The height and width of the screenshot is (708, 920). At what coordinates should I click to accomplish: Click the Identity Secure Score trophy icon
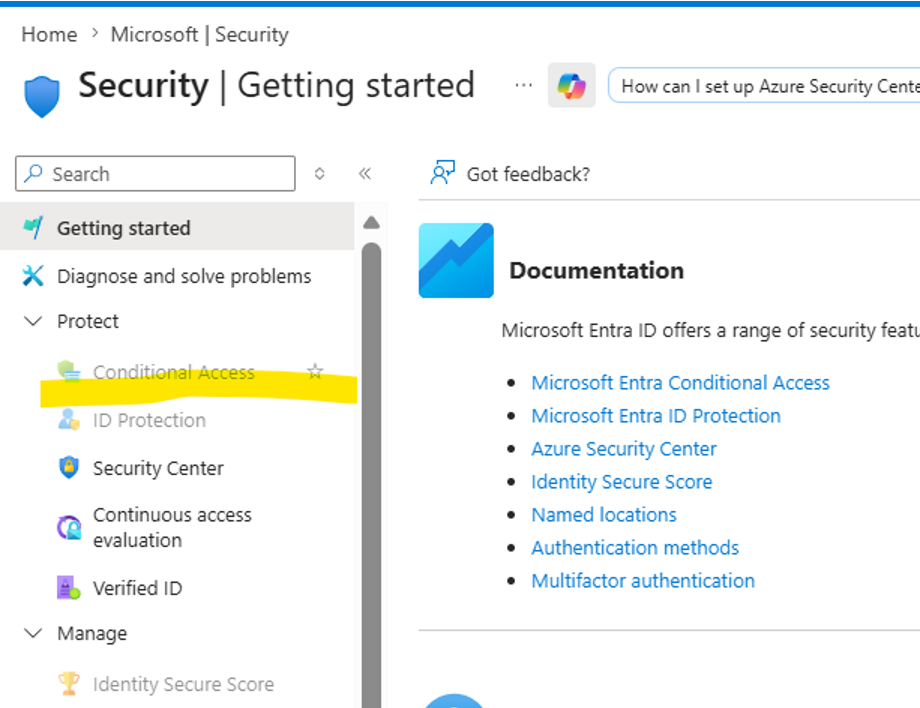pos(69,683)
